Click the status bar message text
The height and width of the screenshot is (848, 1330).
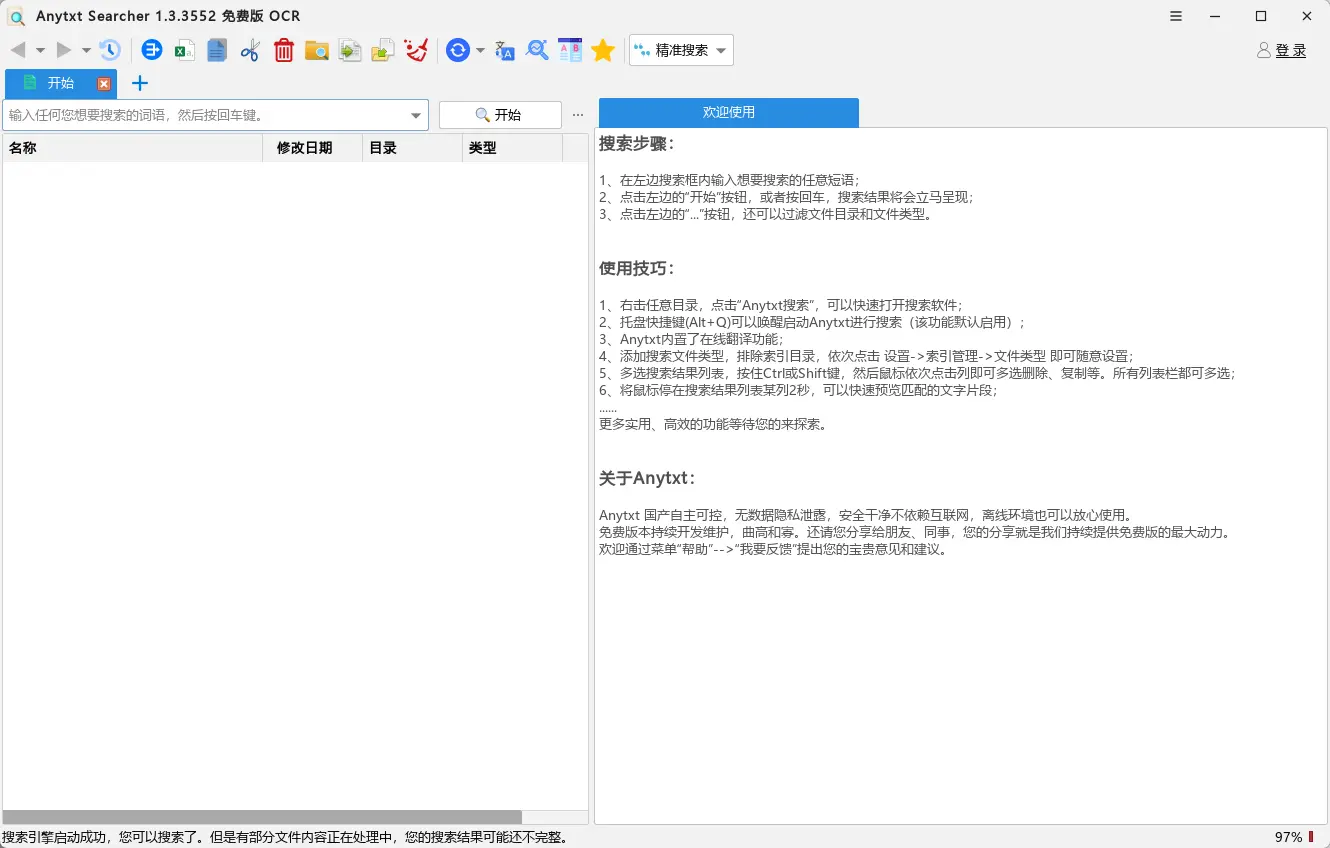click(287, 837)
